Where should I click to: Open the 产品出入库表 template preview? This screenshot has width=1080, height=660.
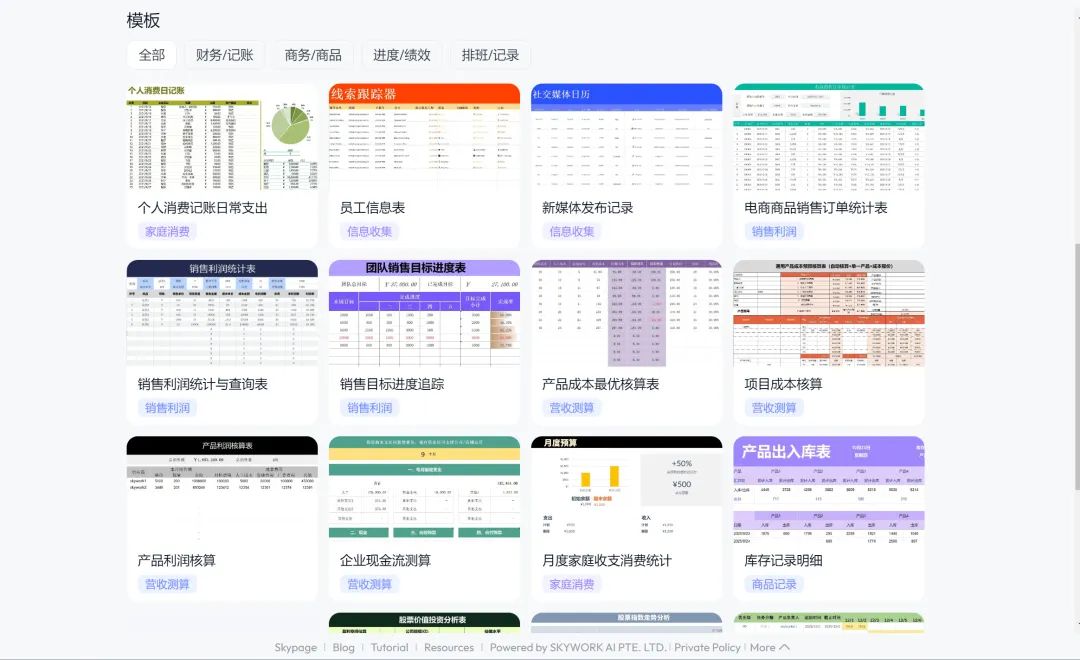point(828,489)
